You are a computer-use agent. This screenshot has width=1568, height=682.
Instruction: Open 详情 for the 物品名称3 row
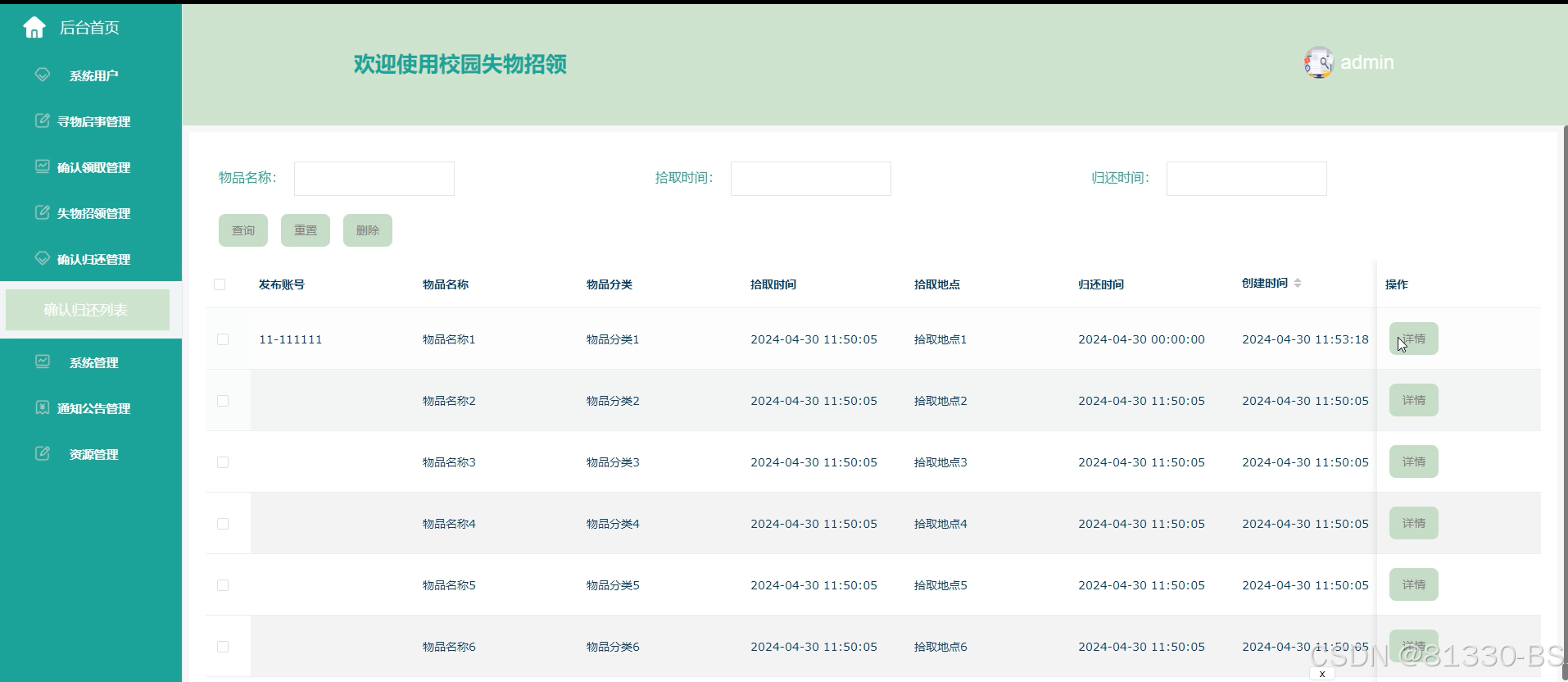tap(1414, 461)
